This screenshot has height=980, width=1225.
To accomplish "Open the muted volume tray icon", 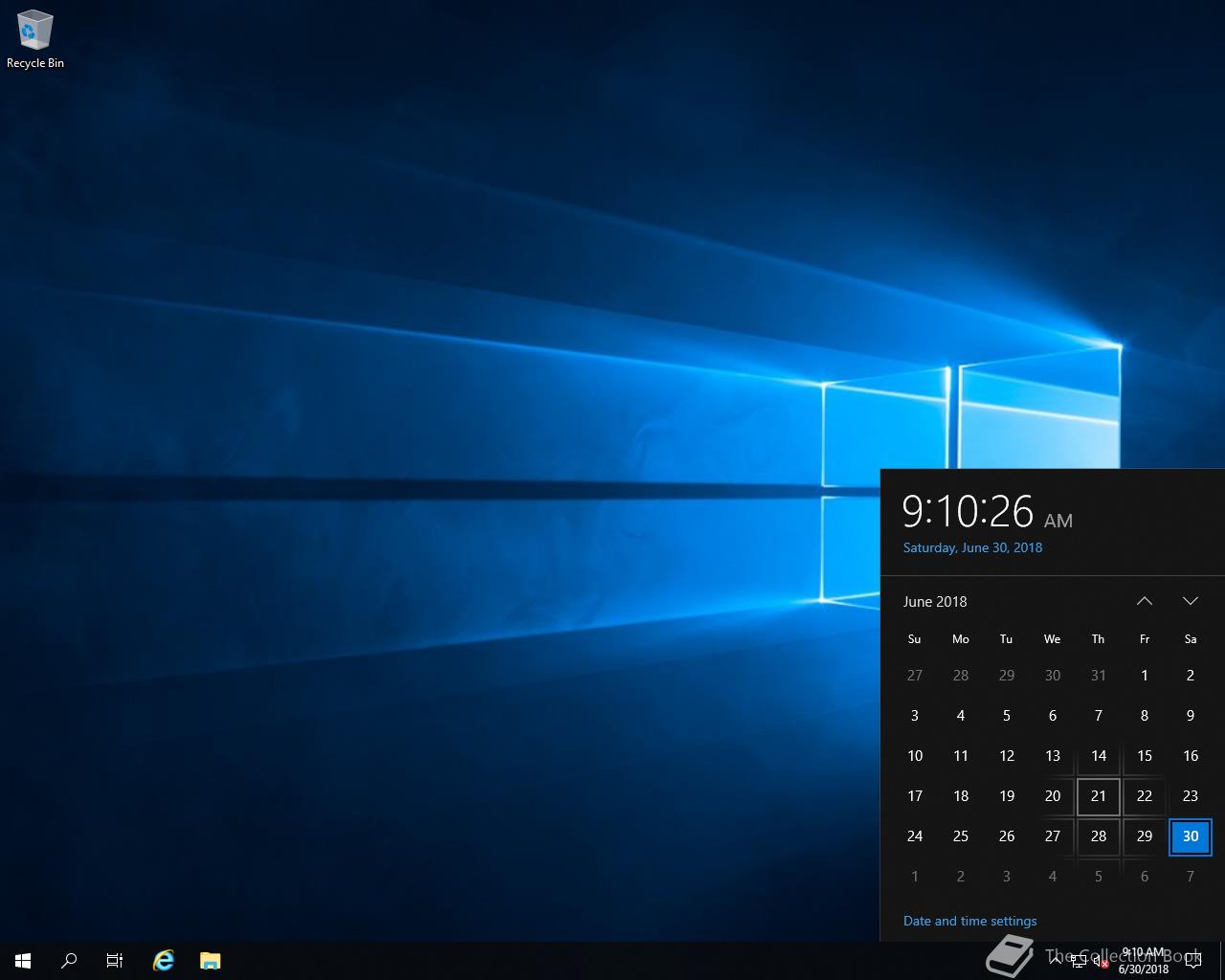I will 1102,962.
